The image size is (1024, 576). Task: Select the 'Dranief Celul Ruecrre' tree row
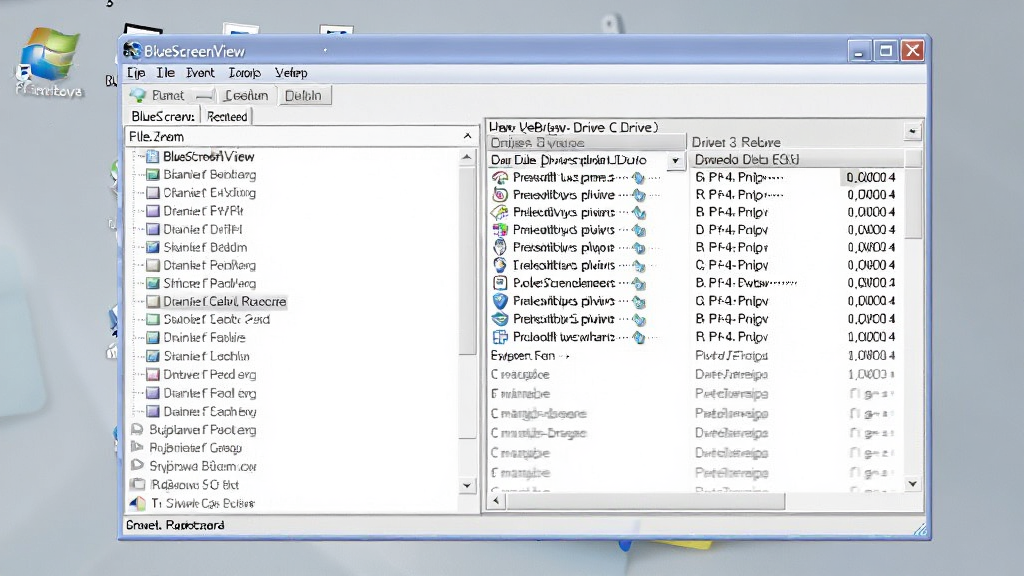point(225,302)
